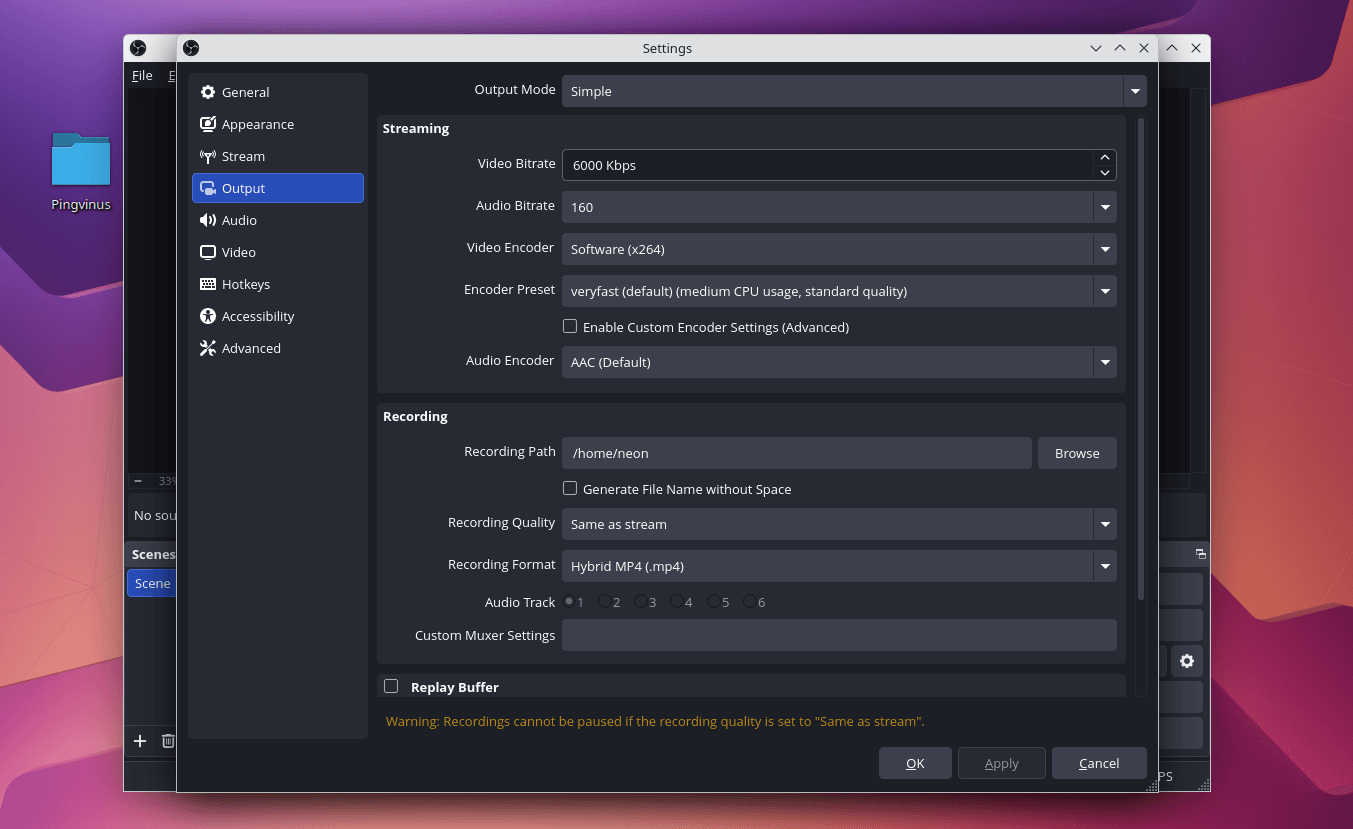The width and height of the screenshot is (1353, 829).
Task: Open the Accessibility icon section
Action: (208, 316)
